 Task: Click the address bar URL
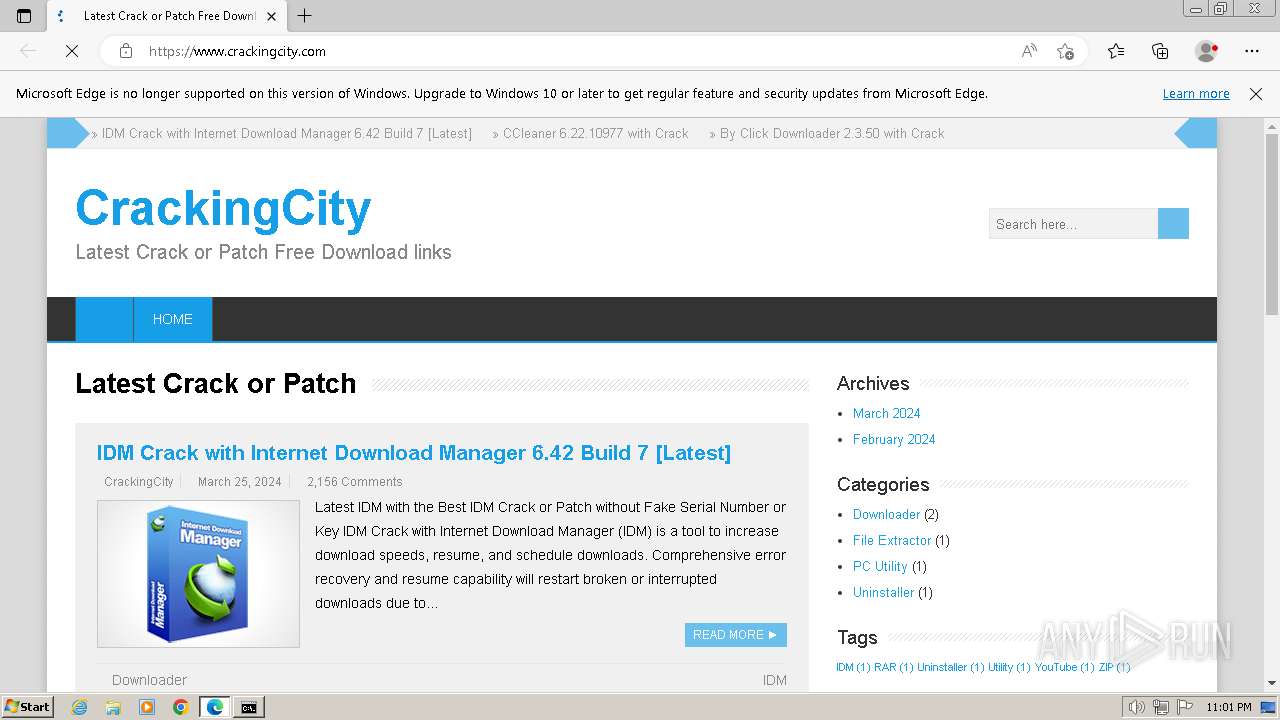tap(237, 51)
